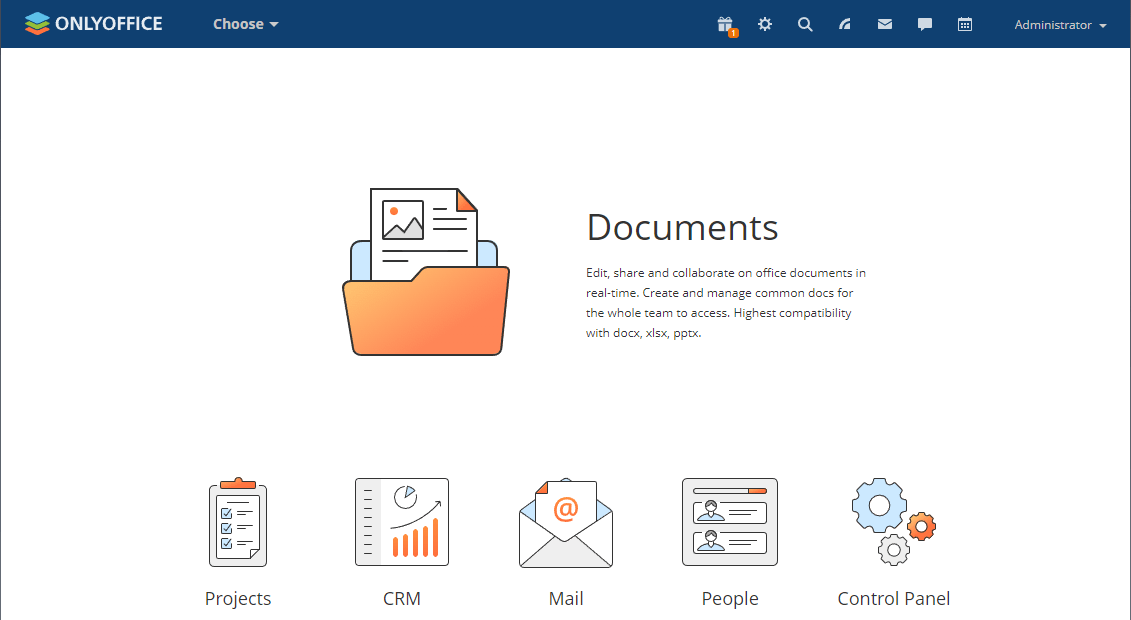Expand the Administrator user menu
Image resolution: width=1131 pixels, height=620 pixels.
1060,25
